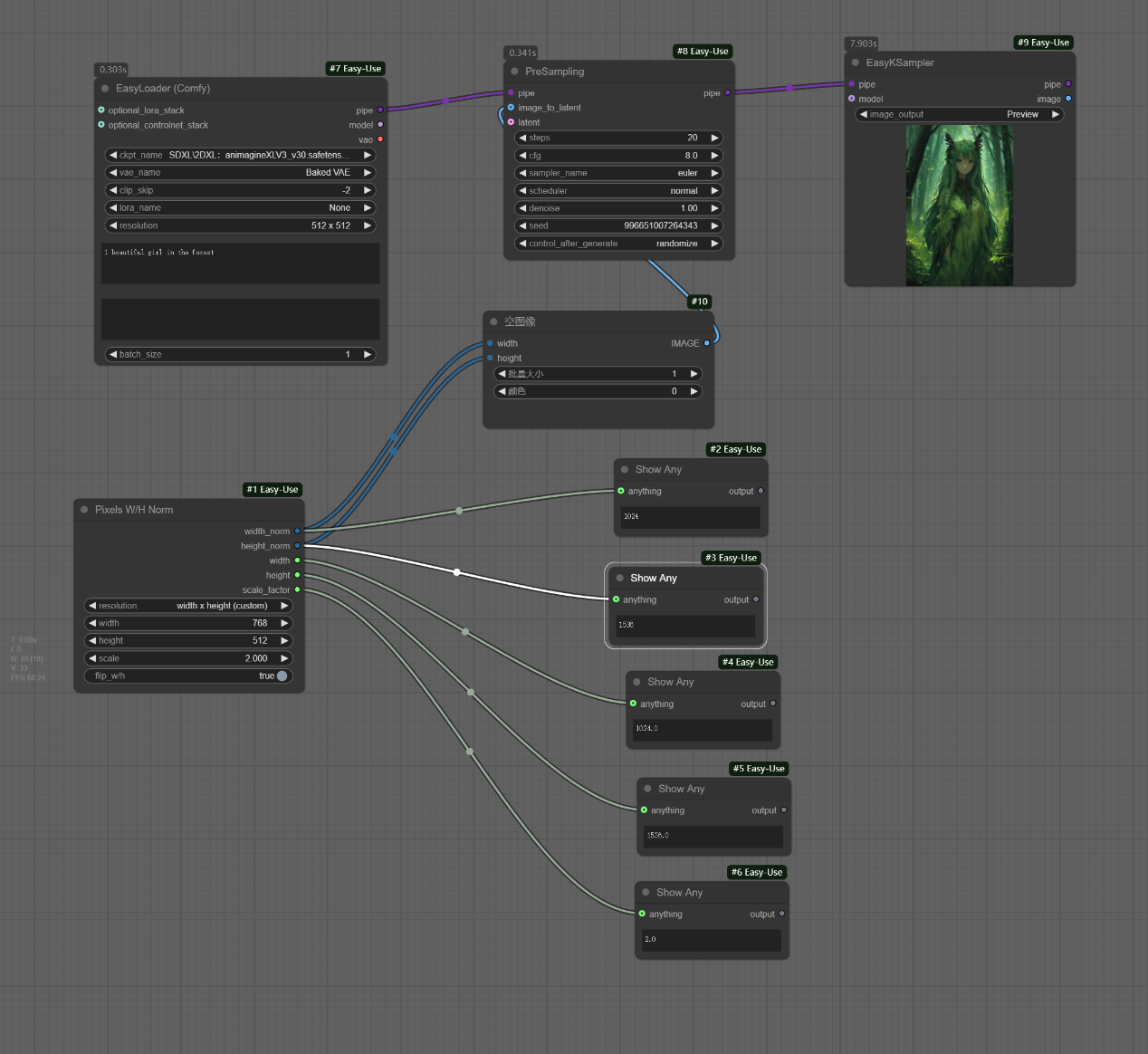
Task: Collapse the EasyLoader (Comfy) node dot
Action: (x=105, y=89)
